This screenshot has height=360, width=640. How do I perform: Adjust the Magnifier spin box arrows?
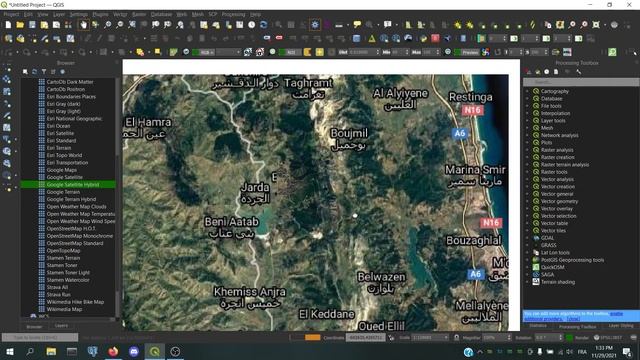[x=509, y=338]
